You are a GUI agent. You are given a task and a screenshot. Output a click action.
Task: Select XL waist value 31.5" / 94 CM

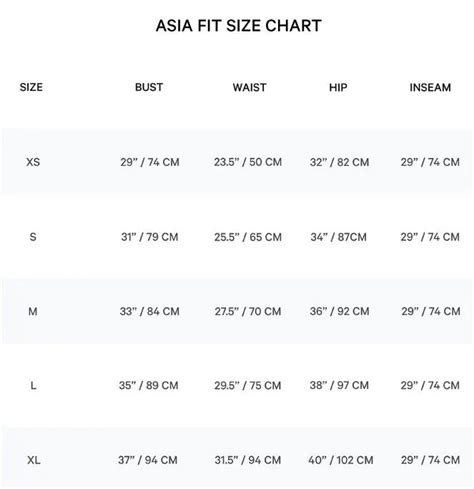(248, 460)
